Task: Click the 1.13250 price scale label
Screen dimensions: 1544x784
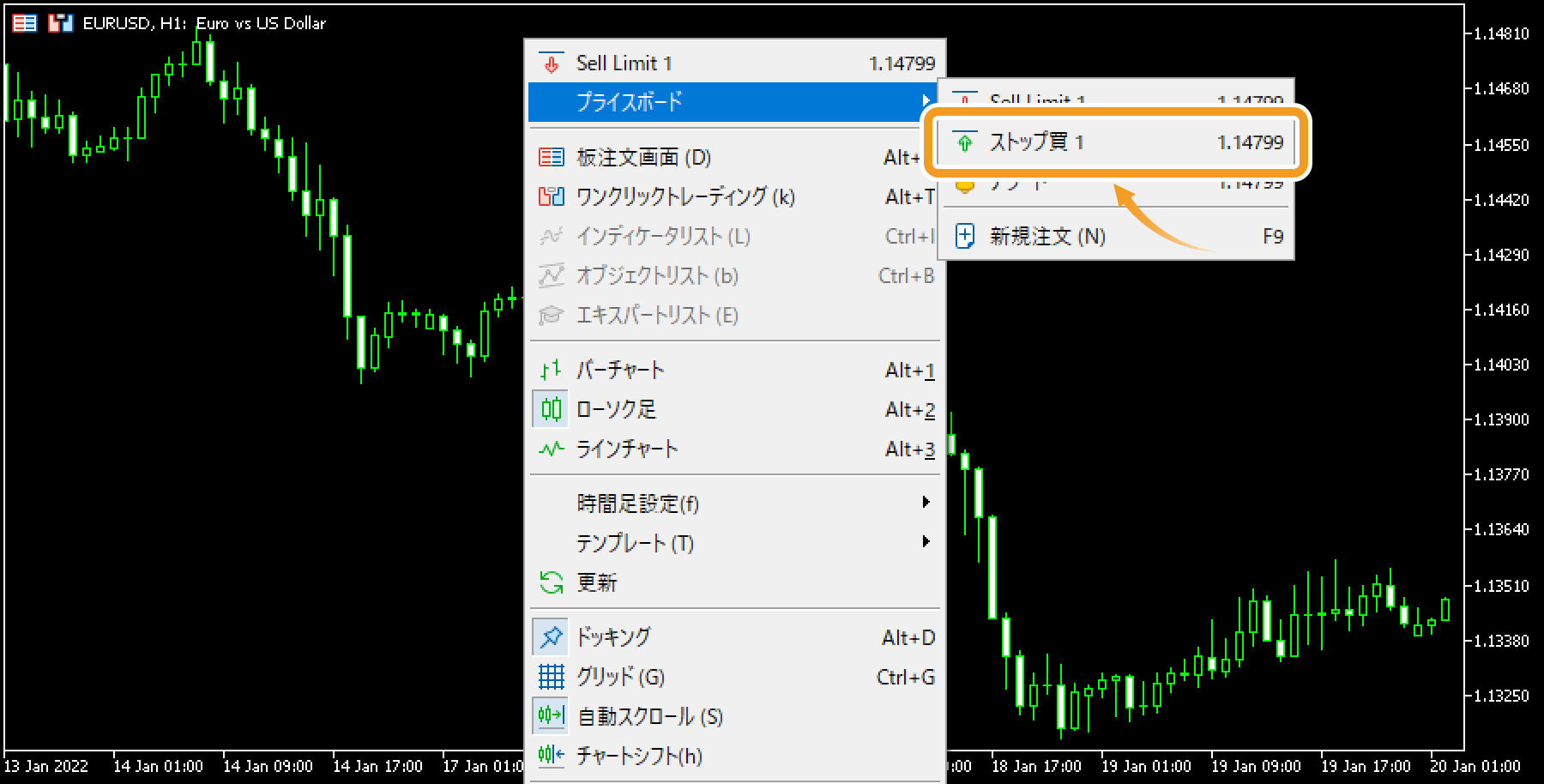Action: click(1501, 696)
